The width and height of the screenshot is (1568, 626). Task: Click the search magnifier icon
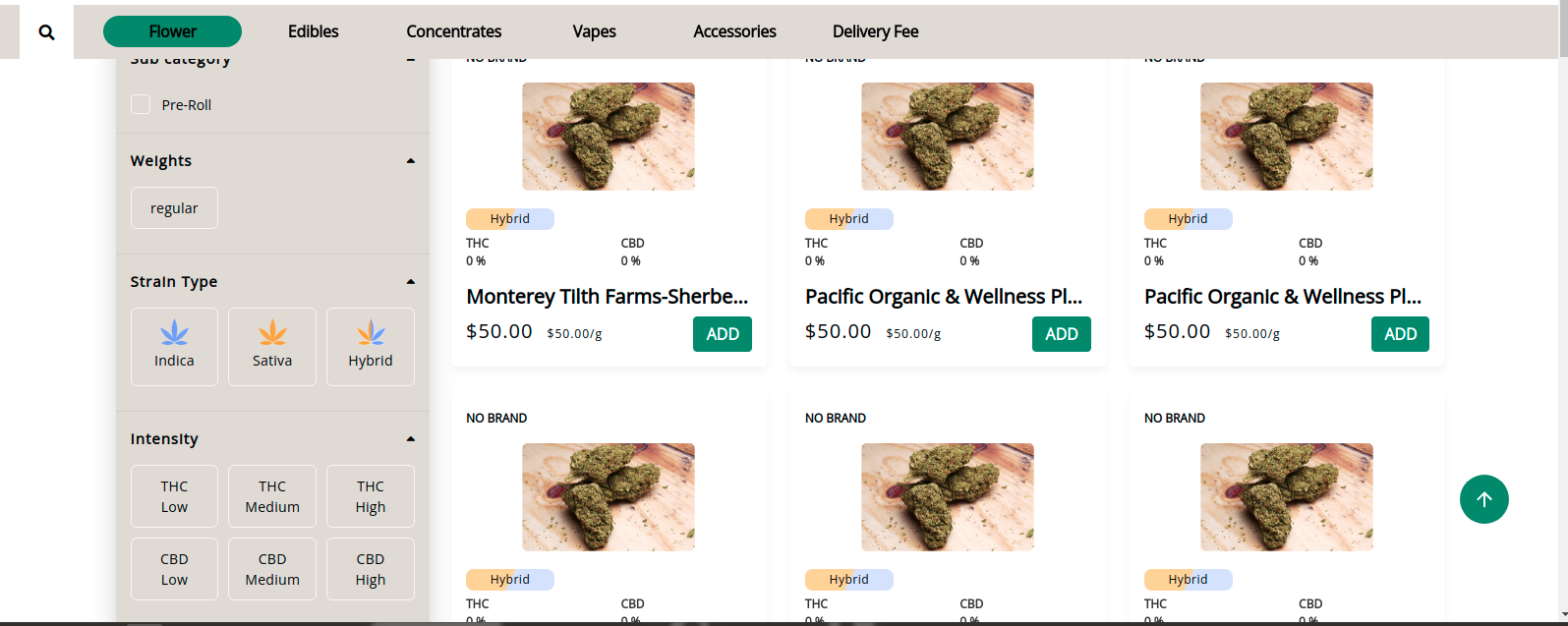coord(46,32)
